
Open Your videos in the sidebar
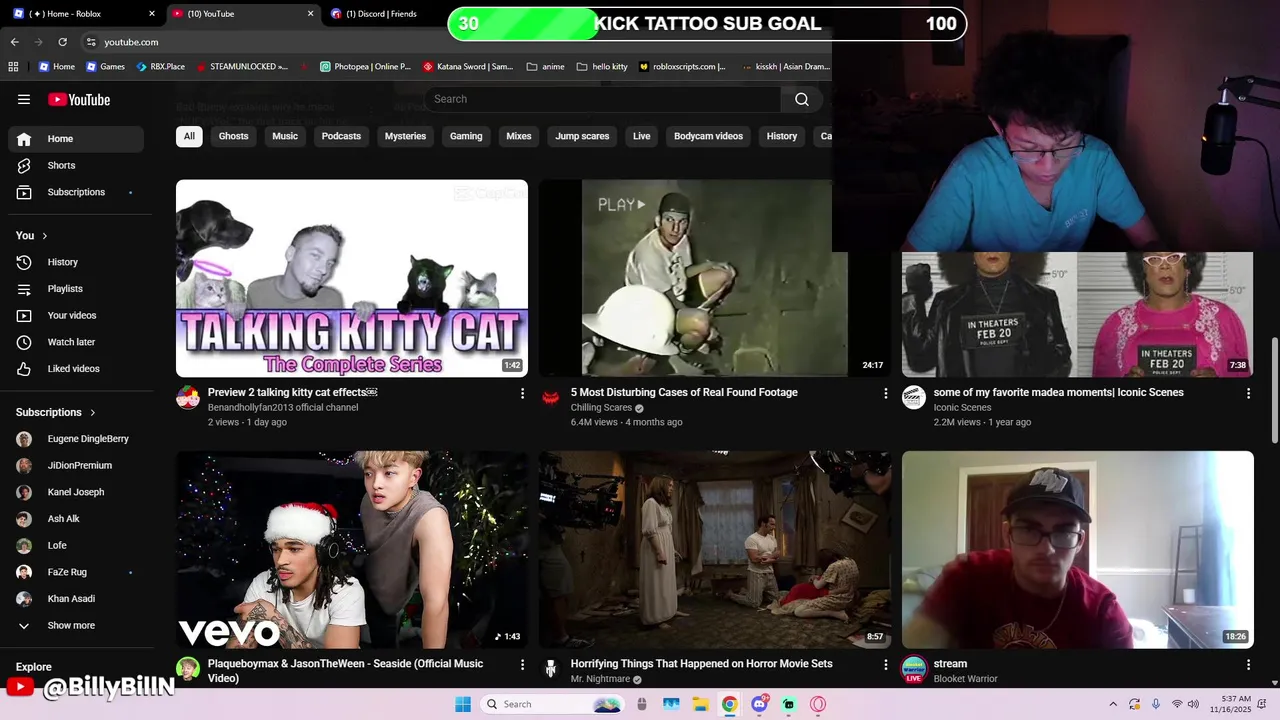[76, 315]
